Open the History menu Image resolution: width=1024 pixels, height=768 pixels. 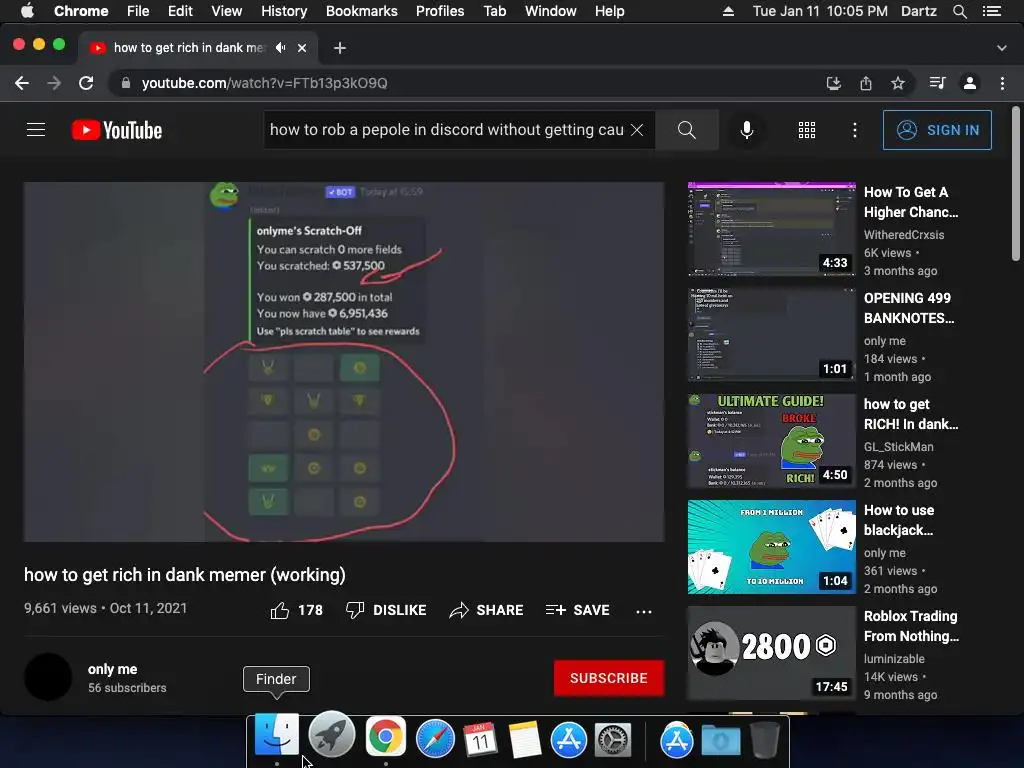(284, 11)
